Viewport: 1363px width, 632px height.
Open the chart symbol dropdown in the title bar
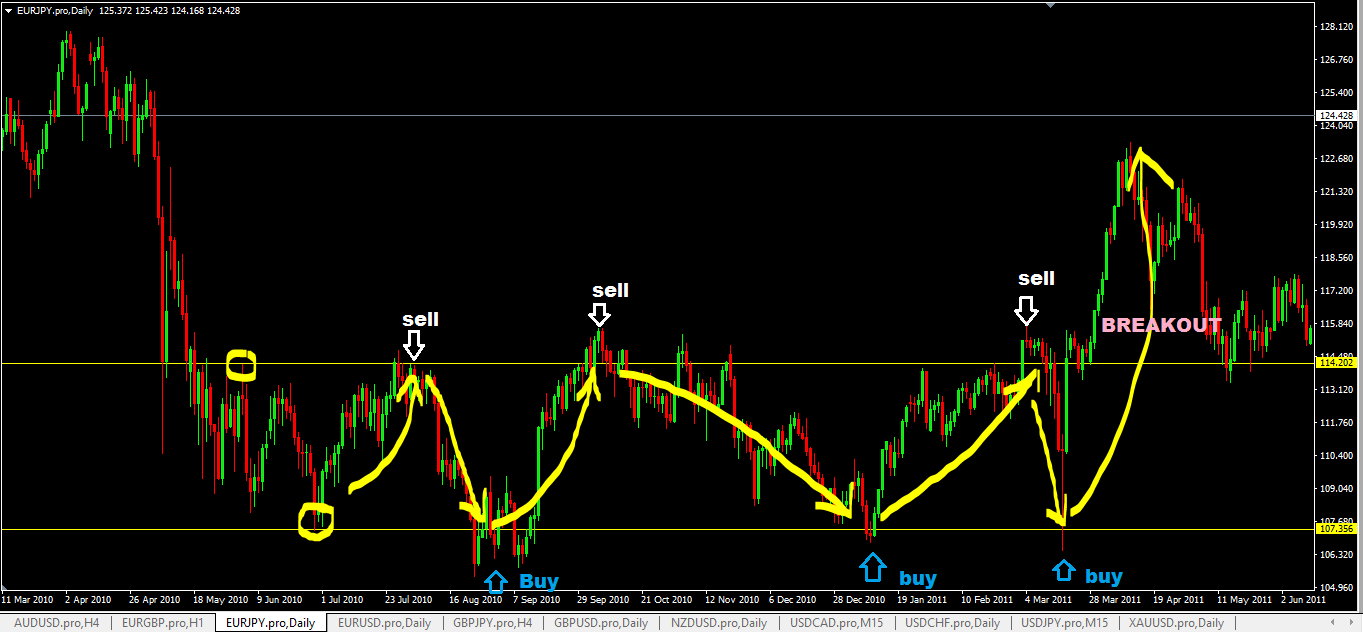coord(10,10)
